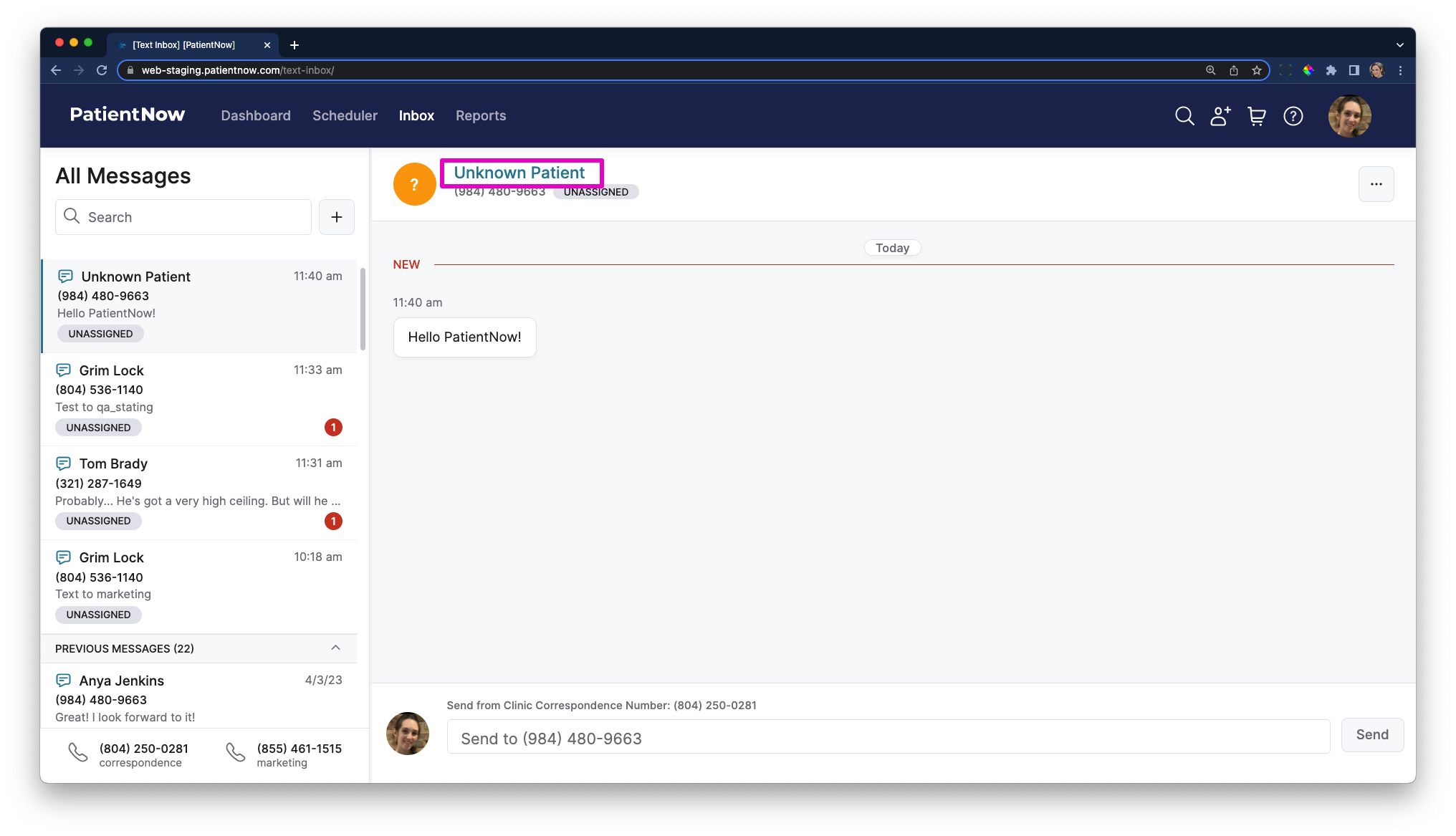Open the Unknown Patient header link
This screenshot has width=1456, height=836.
(x=519, y=173)
